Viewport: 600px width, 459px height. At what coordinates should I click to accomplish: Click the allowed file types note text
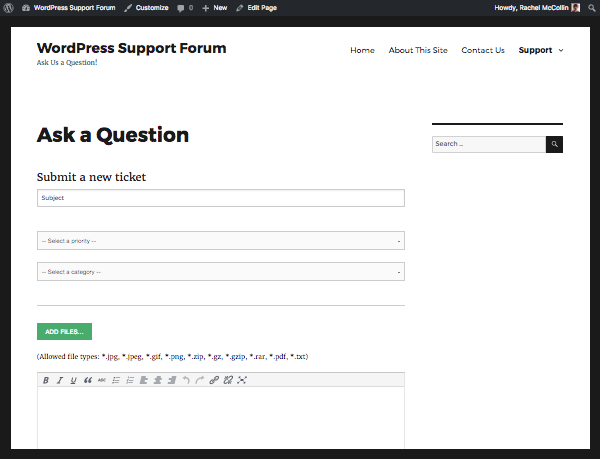(x=173, y=356)
